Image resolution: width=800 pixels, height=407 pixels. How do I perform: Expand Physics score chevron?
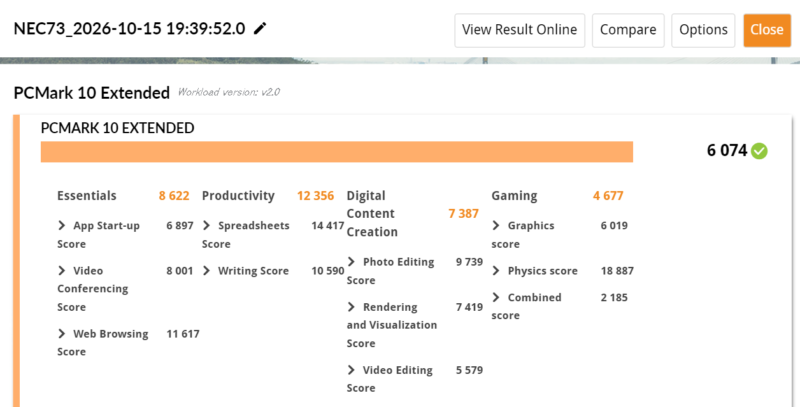click(x=496, y=270)
